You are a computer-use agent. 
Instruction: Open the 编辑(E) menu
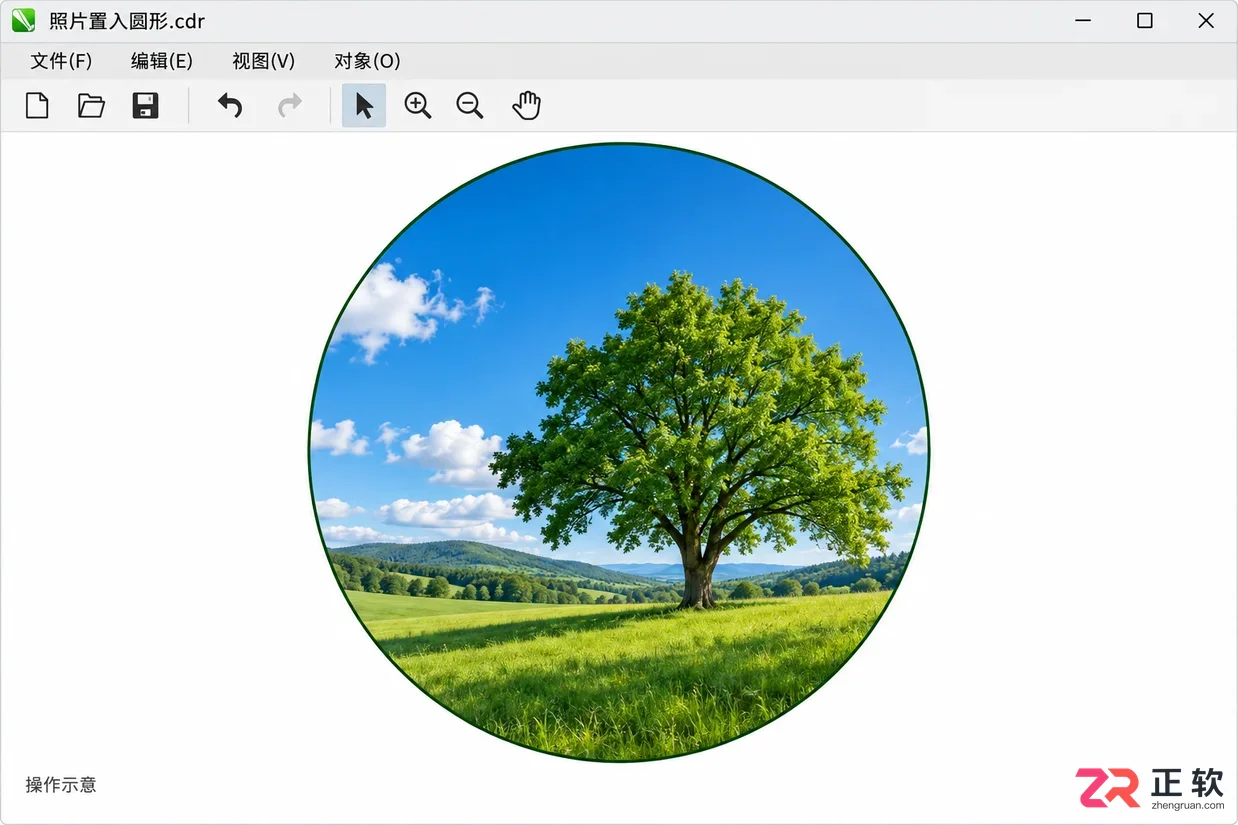[162, 61]
